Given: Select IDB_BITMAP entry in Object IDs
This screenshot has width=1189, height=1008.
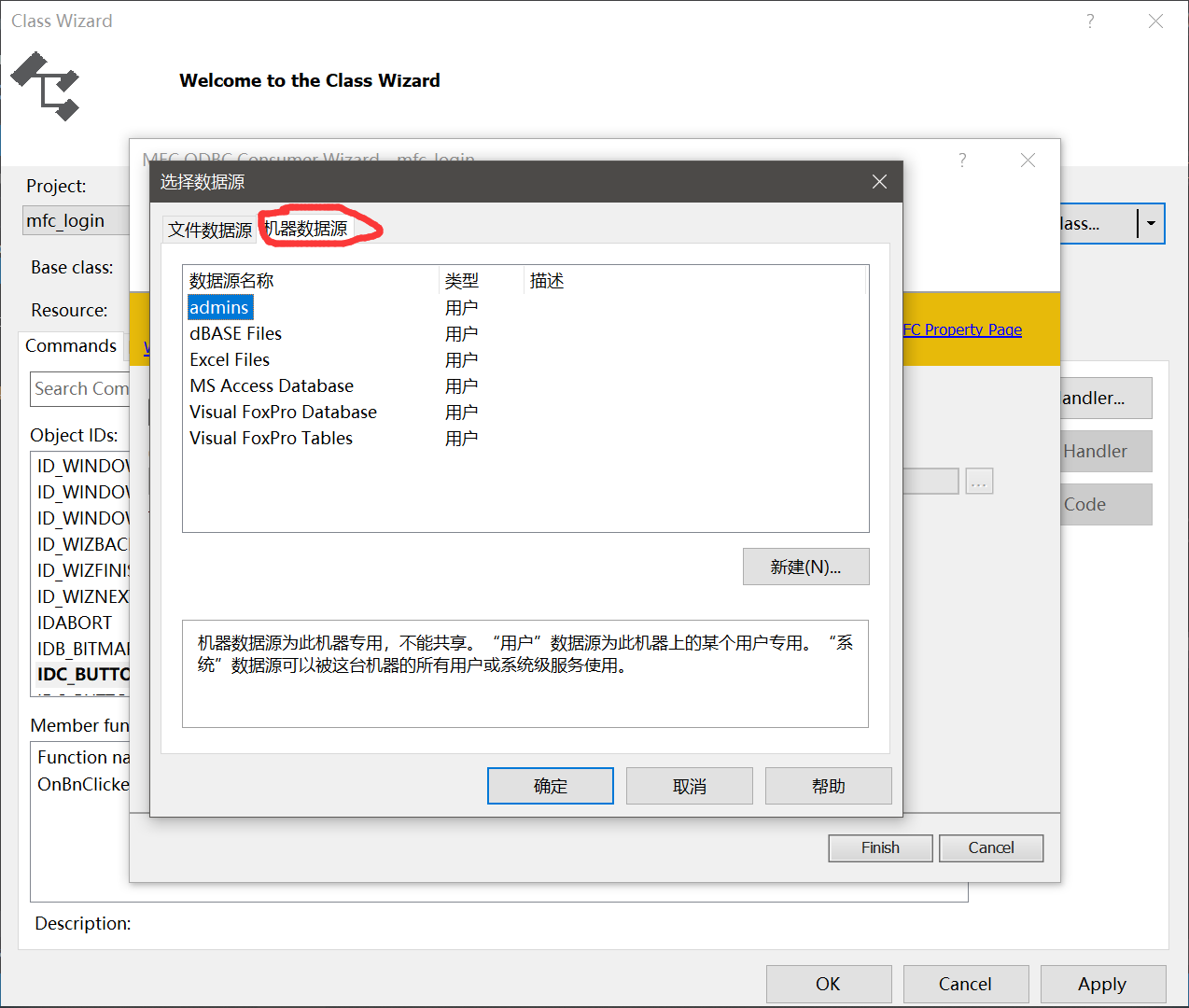Looking at the screenshot, I should pyautogui.click(x=83, y=649).
